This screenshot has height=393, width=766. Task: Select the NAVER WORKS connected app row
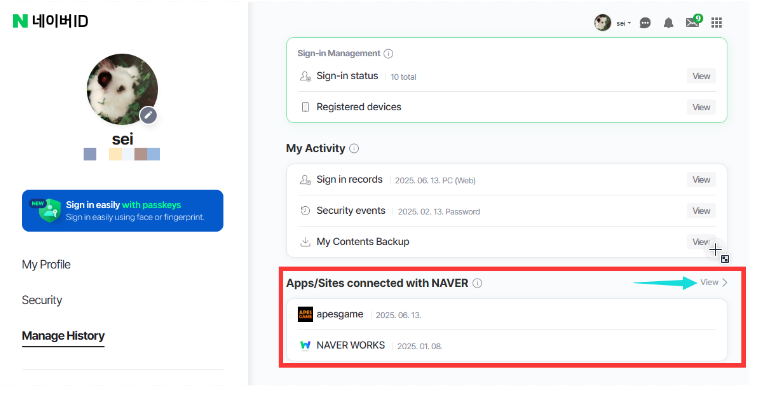507,345
